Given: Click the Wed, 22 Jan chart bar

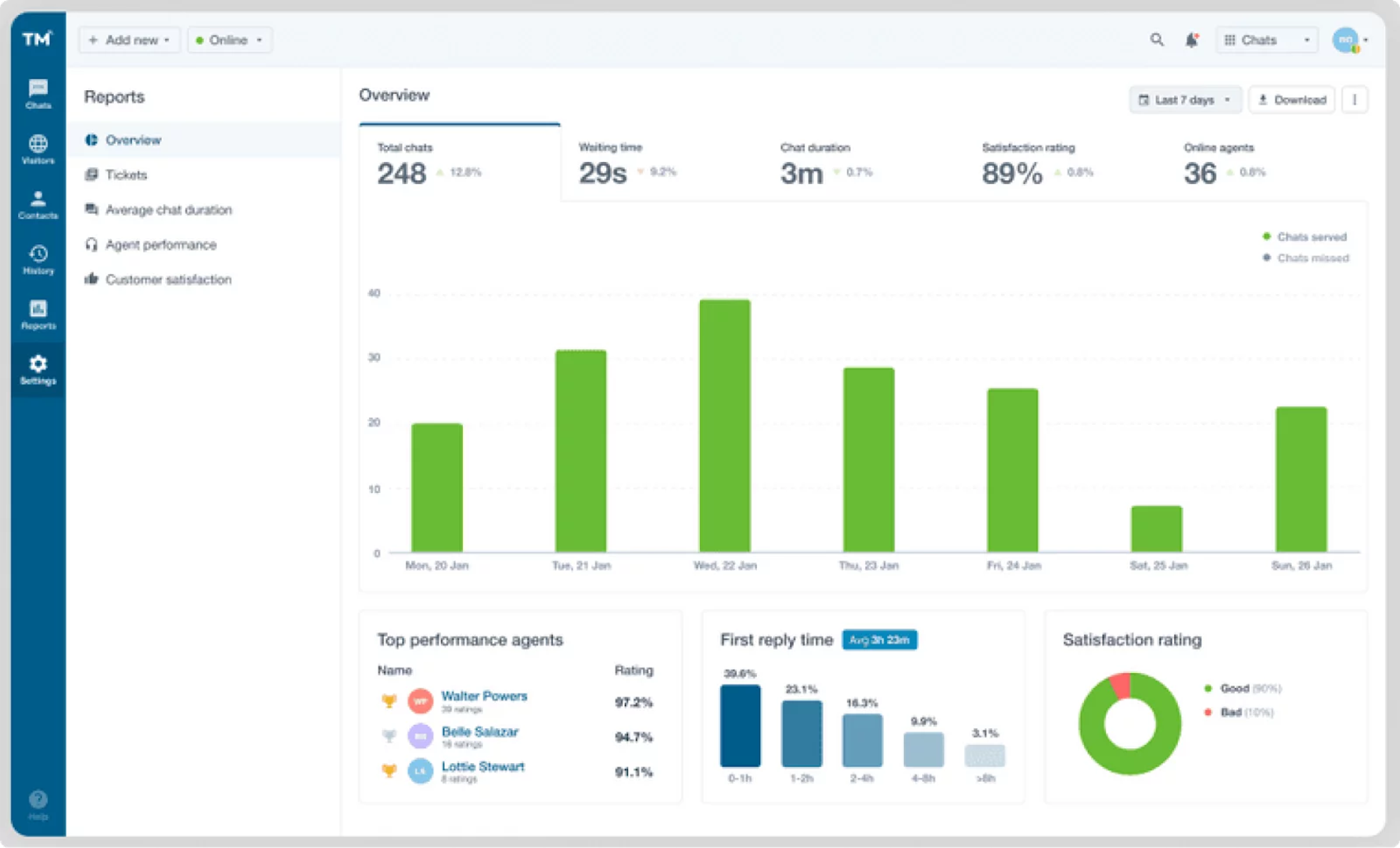Looking at the screenshot, I should [724, 426].
